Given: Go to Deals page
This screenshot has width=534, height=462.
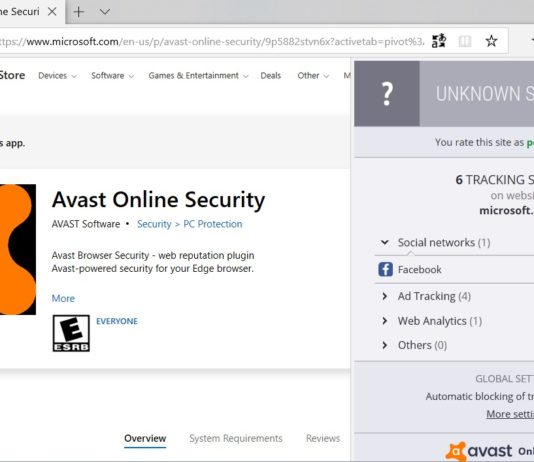Looking at the screenshot, I should [270, 76].
